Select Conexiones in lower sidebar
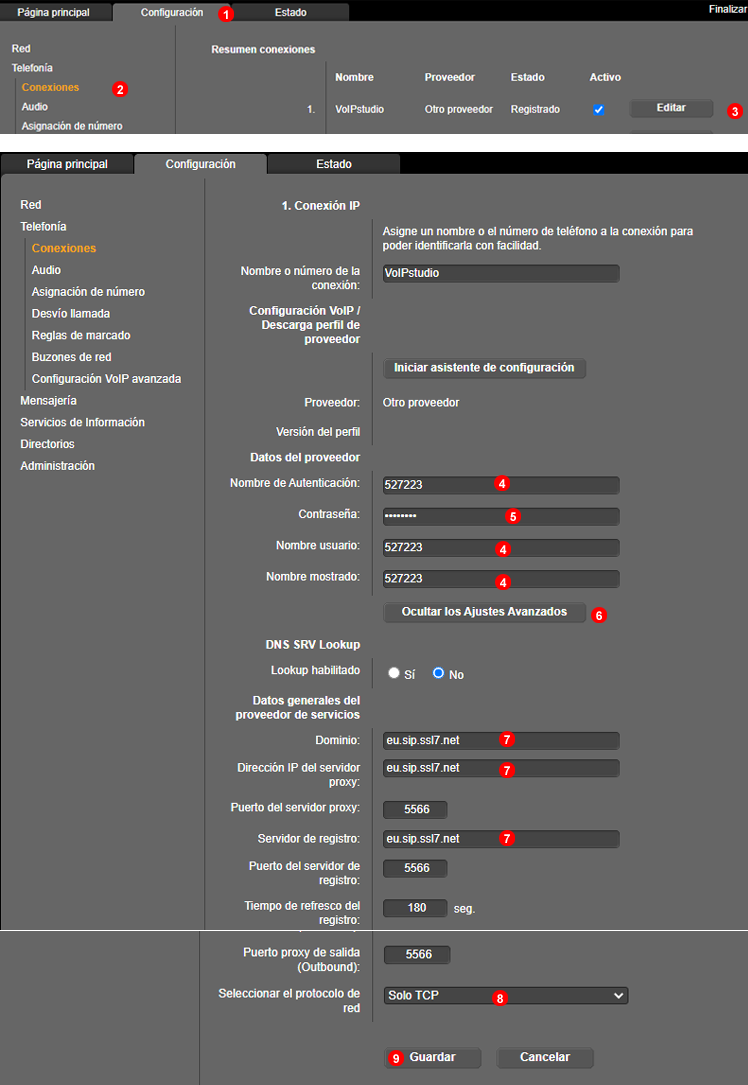The height and width of the screenshot is (1085, 748). 64,248
